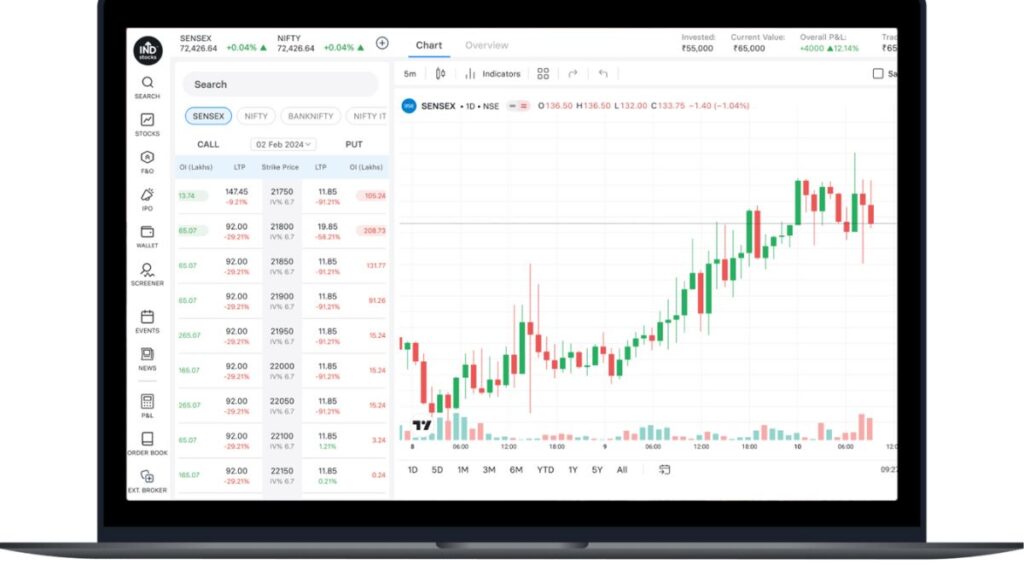Click the Overall P&L +4000 value
Screen dimensions: 1024x570
pos(812,48)
